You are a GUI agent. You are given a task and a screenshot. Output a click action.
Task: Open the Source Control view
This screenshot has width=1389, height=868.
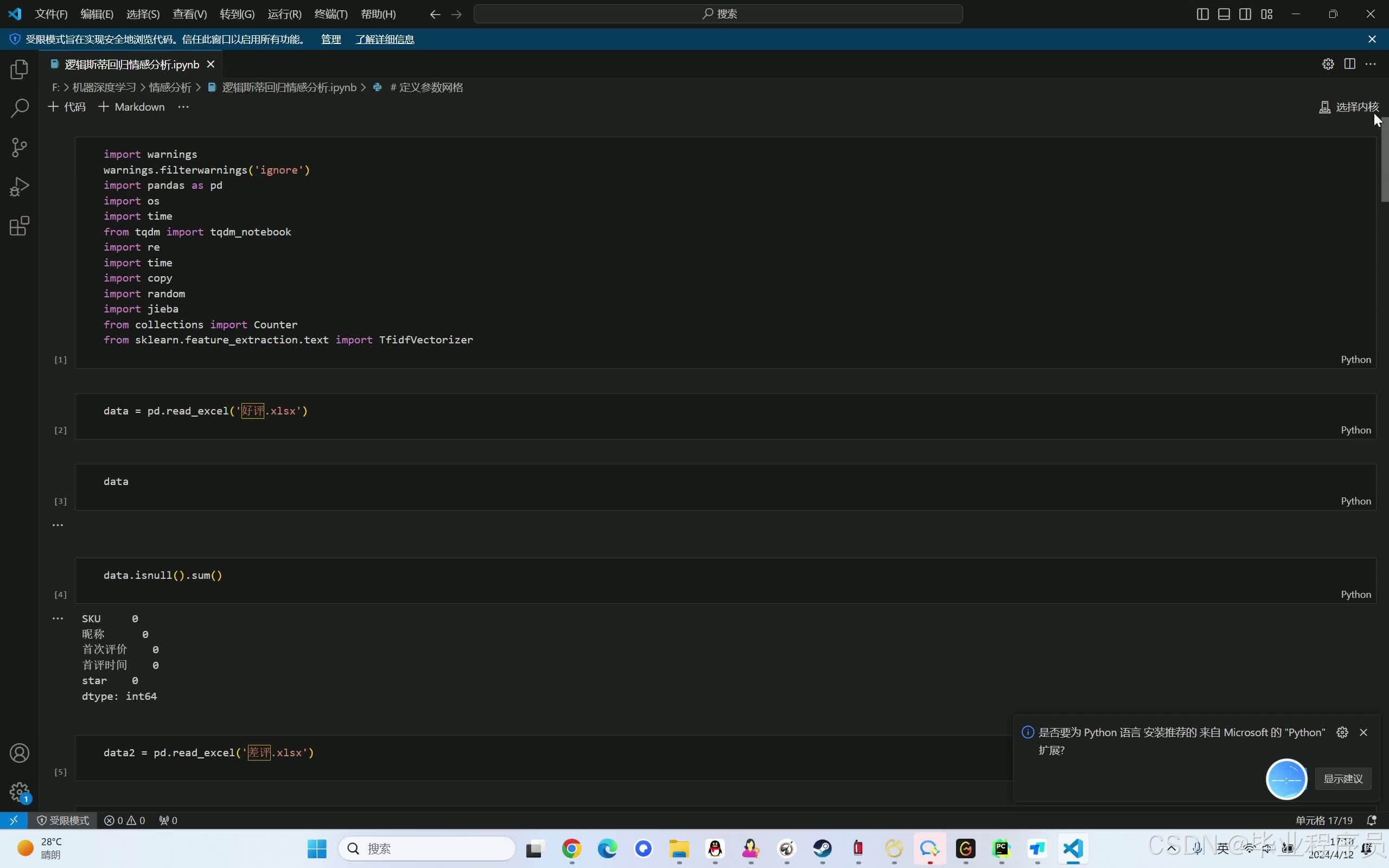[x=20, y=148]
